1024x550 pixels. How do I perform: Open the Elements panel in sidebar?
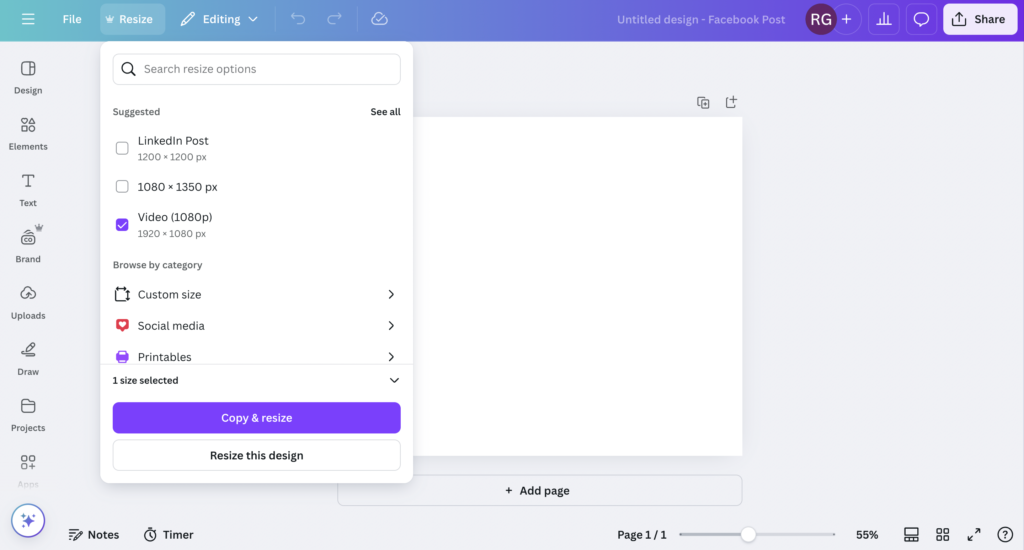point(27,134)
